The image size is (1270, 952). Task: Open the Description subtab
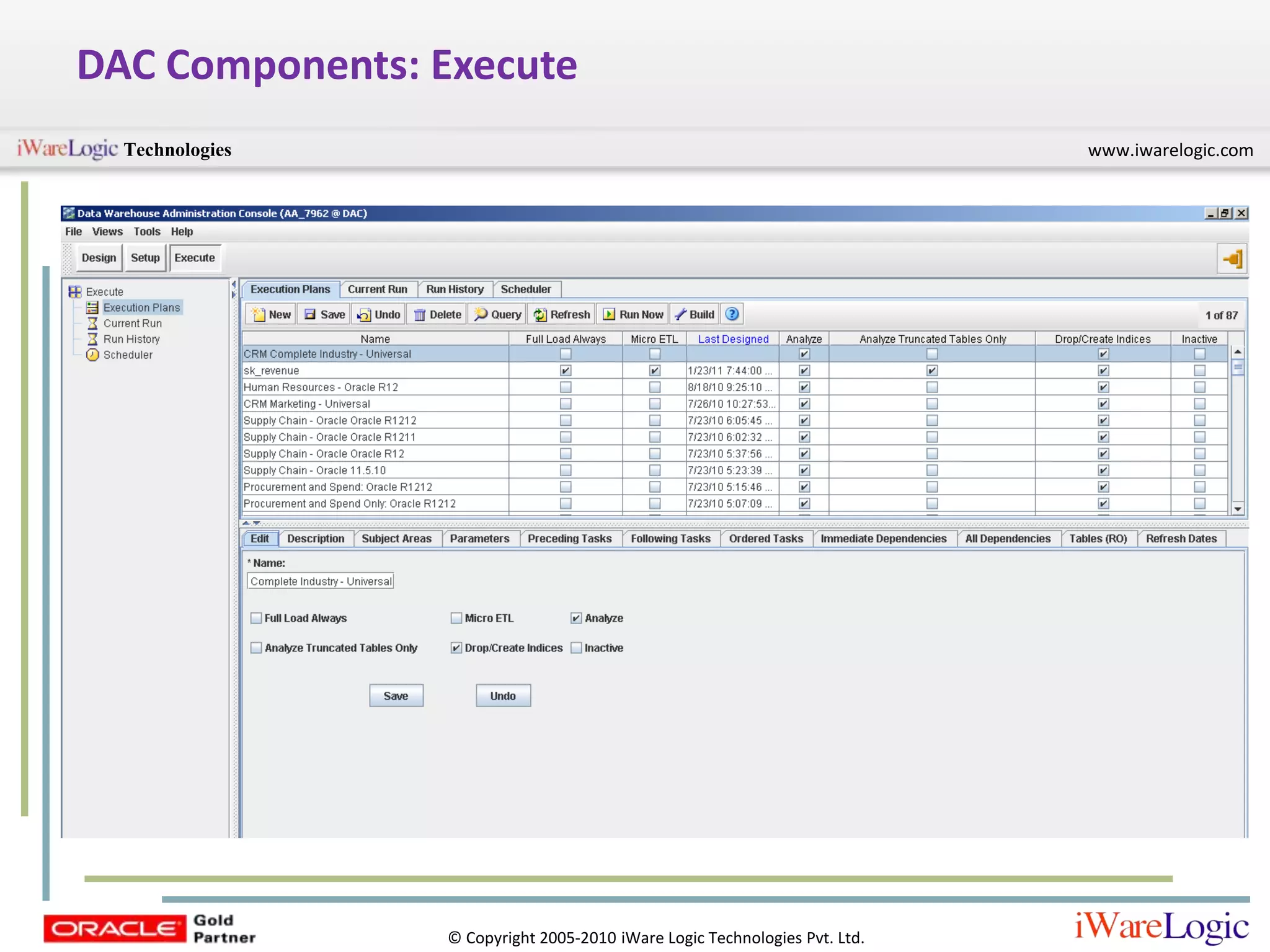[316, 539]
